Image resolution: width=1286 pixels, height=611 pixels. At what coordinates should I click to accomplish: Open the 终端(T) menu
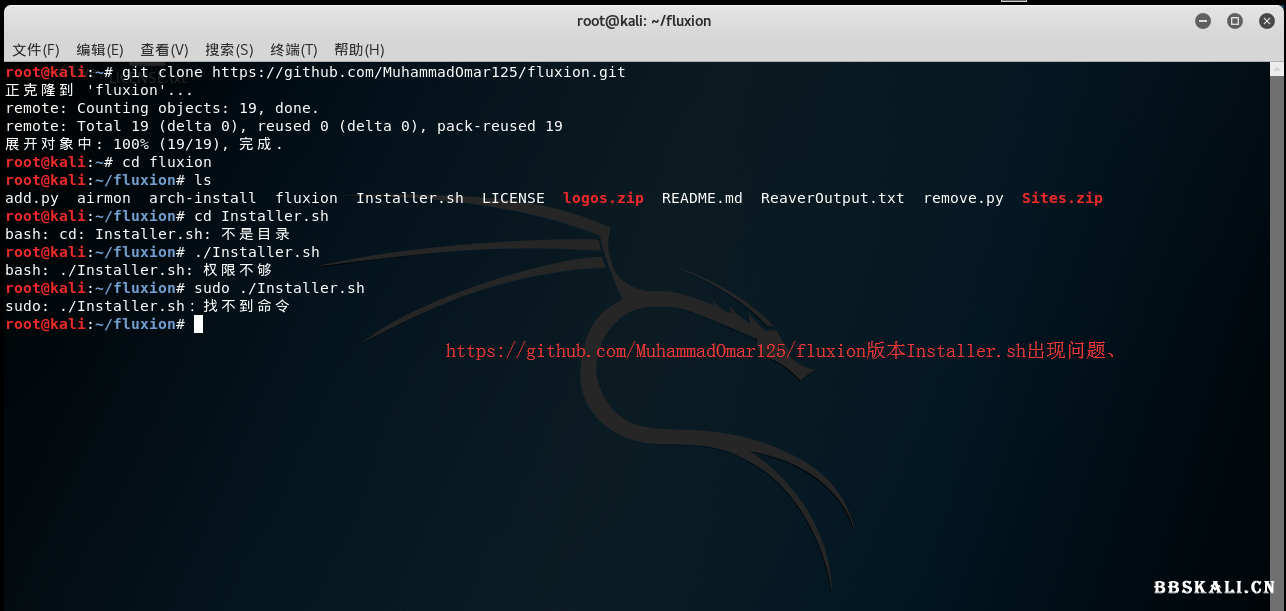(293, 50)
